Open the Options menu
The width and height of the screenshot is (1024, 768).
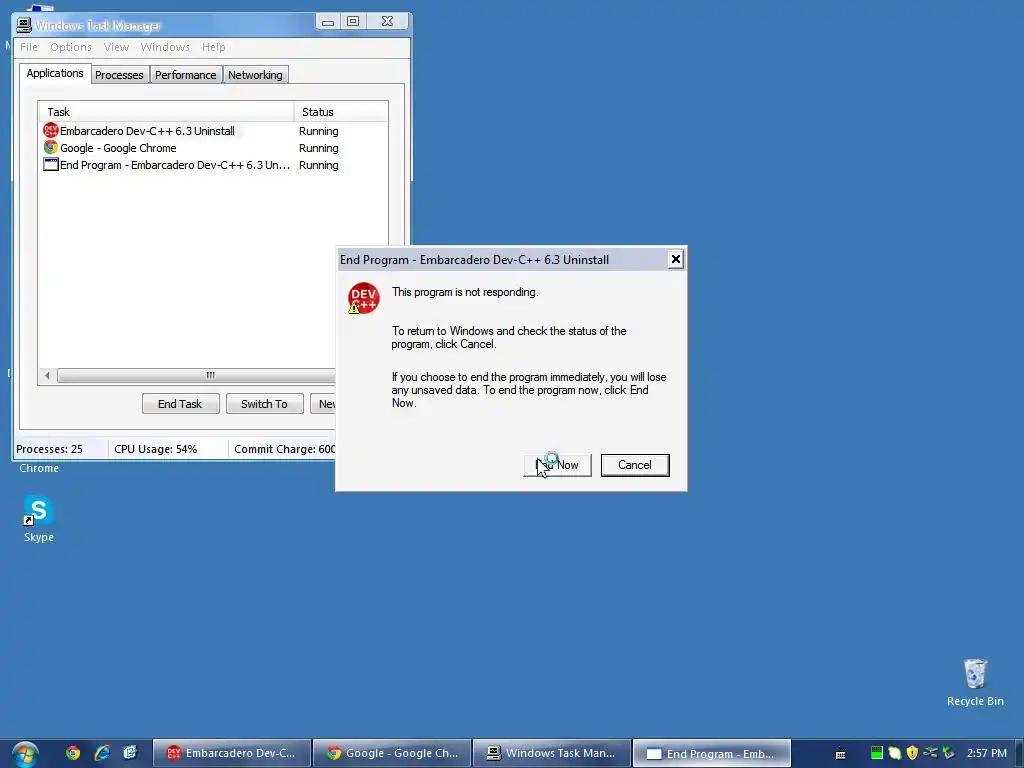(71, 47)
